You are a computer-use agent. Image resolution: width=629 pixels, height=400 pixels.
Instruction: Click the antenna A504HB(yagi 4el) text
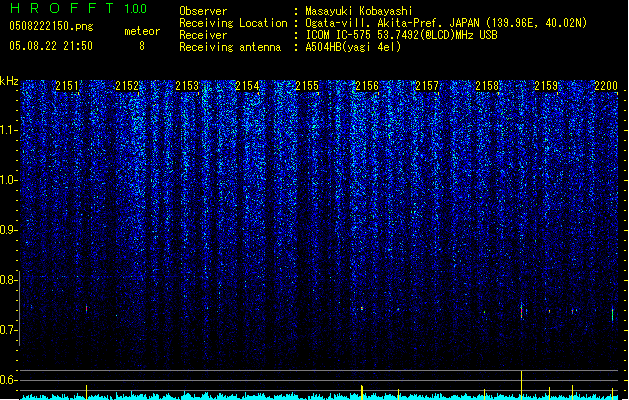click(353, 47)
